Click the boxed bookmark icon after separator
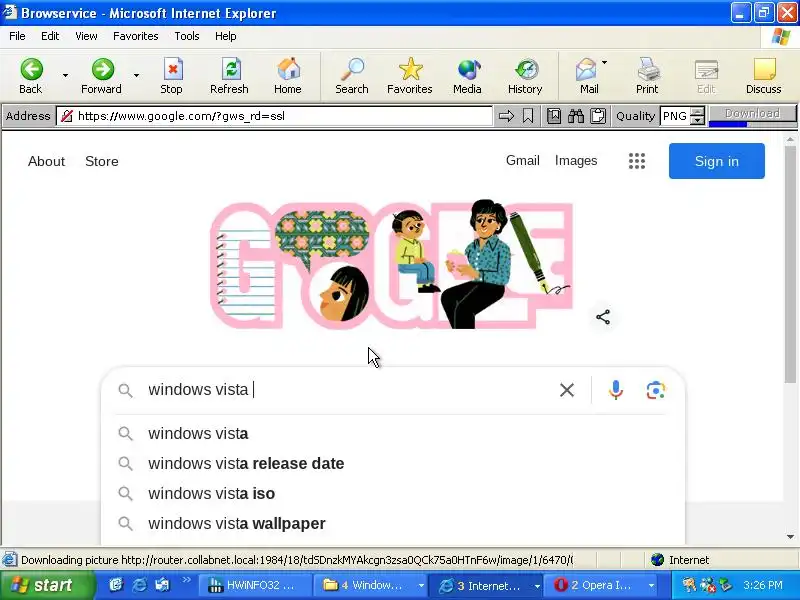Image resolution: width=800 pixels, height=600 pixels. 554,116
